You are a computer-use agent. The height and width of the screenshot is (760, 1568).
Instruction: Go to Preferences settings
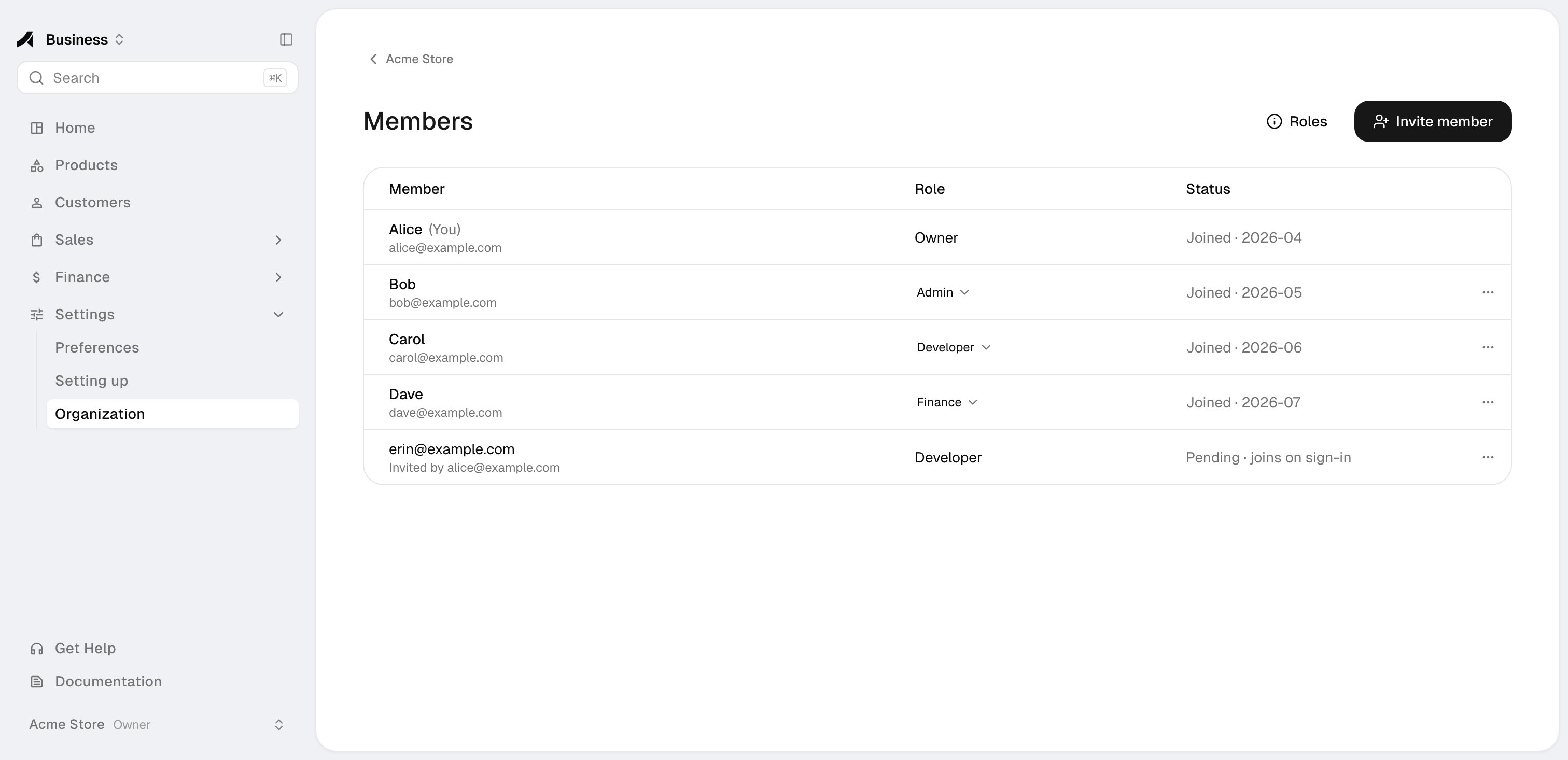97,347
